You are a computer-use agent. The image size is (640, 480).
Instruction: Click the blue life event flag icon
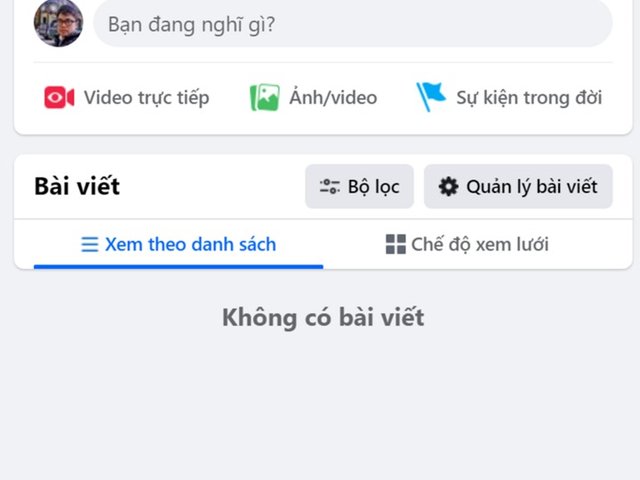pyautogui.click(x=431, y=97)
